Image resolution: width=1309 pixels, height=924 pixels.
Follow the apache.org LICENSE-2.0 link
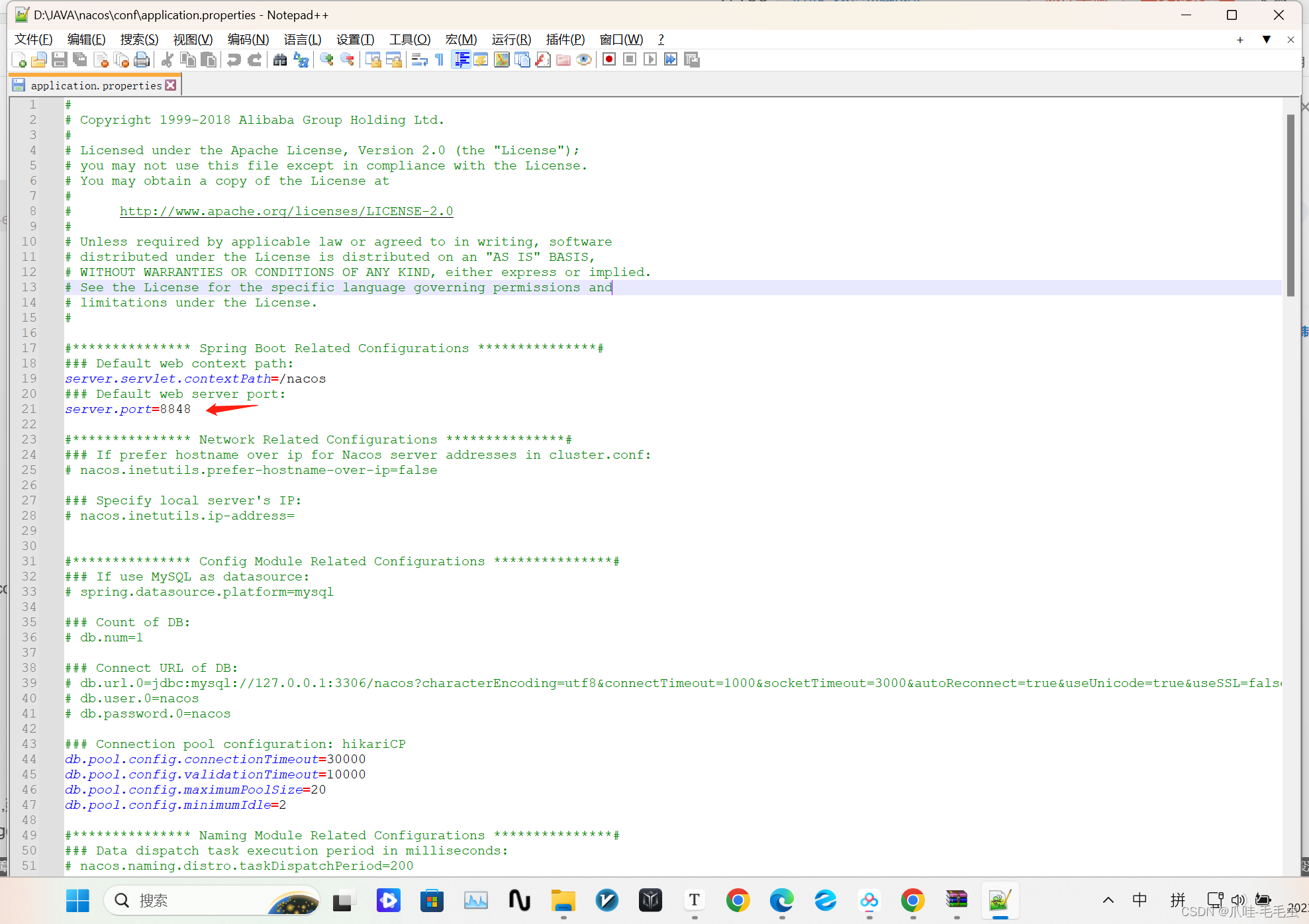point(286,211)
